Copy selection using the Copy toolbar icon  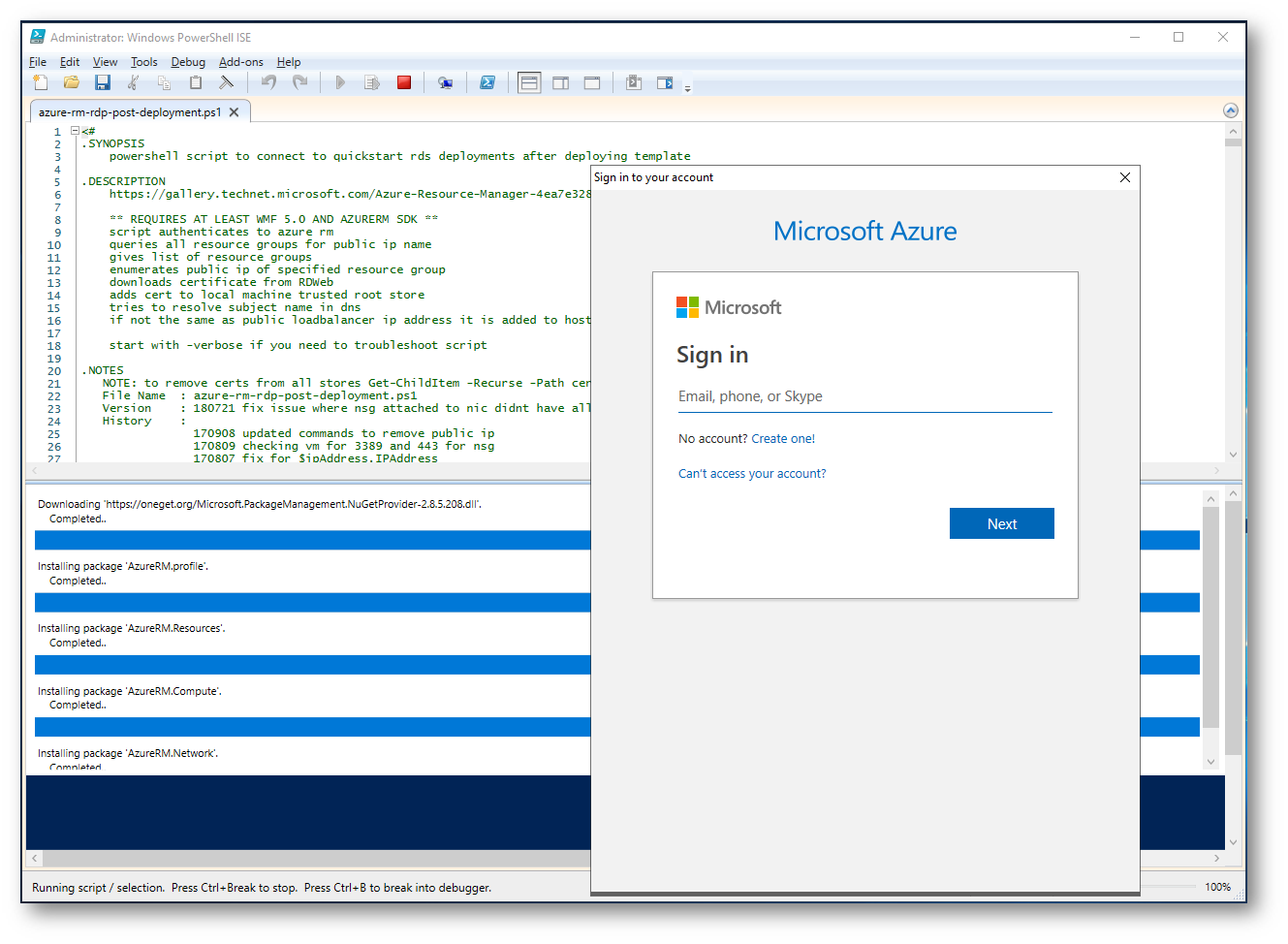coord(164,82)
